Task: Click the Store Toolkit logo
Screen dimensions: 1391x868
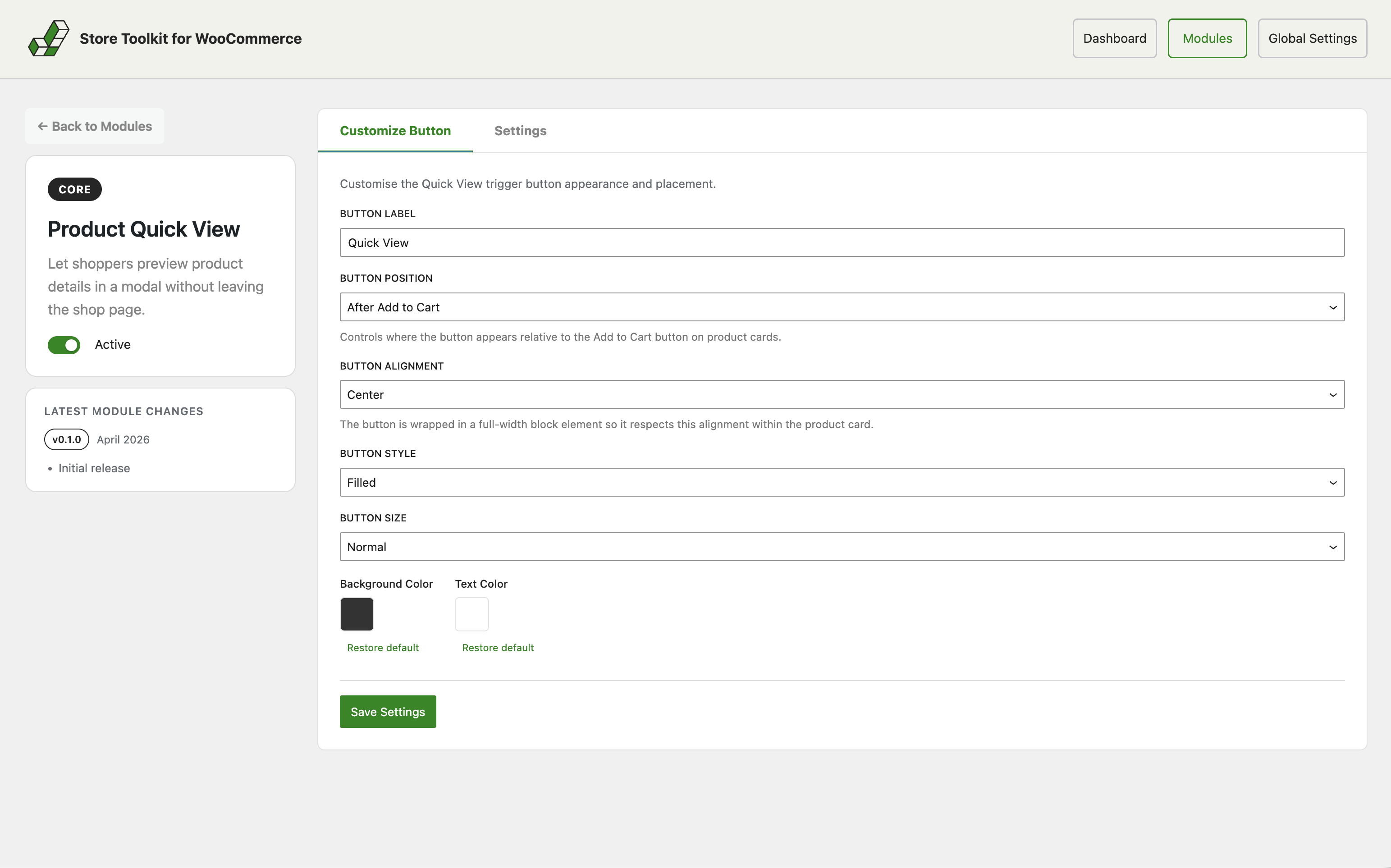Action: pyautogui.click(x=48, y=38)
